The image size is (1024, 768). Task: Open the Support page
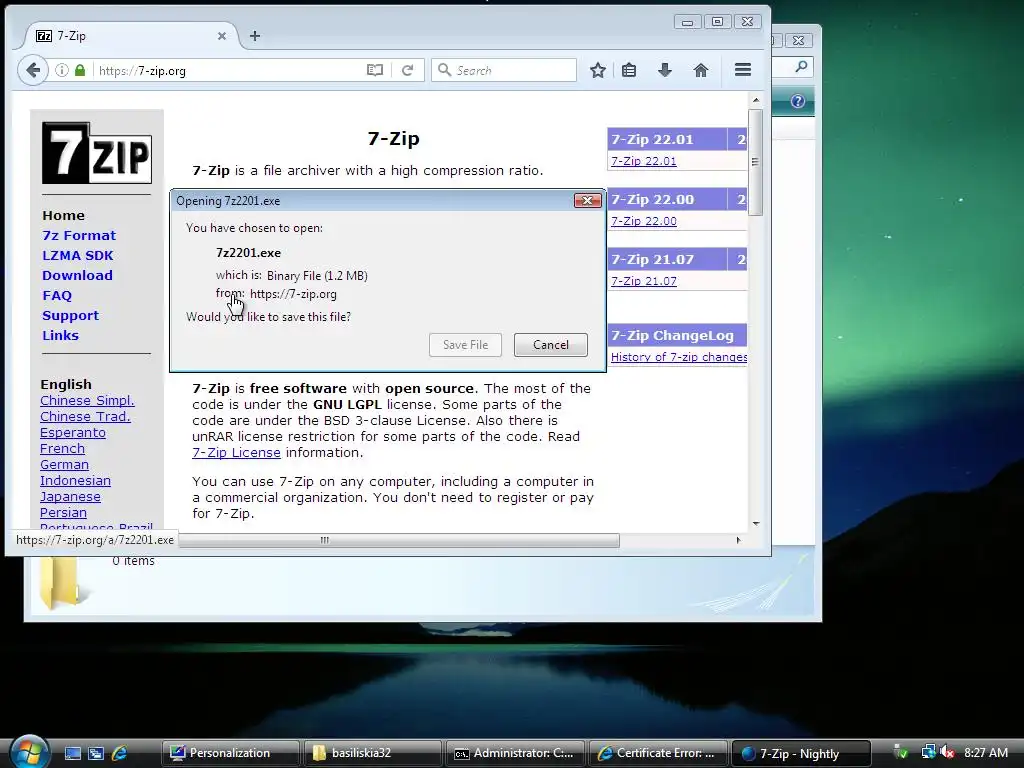tap(71, 315)
